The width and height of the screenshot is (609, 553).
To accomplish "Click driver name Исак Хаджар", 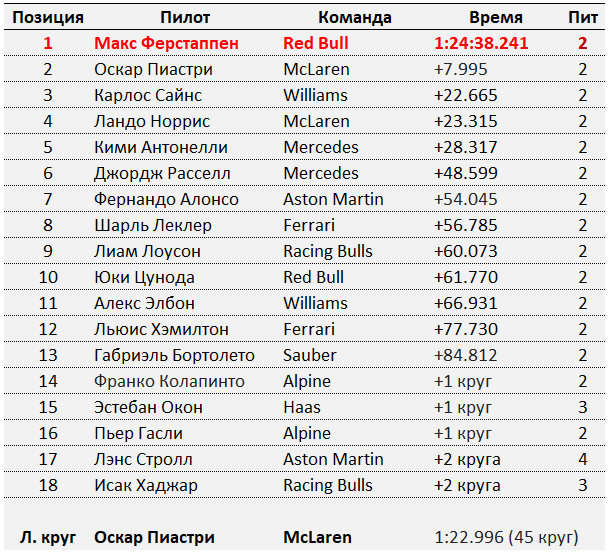I will [x=146, y=485].
